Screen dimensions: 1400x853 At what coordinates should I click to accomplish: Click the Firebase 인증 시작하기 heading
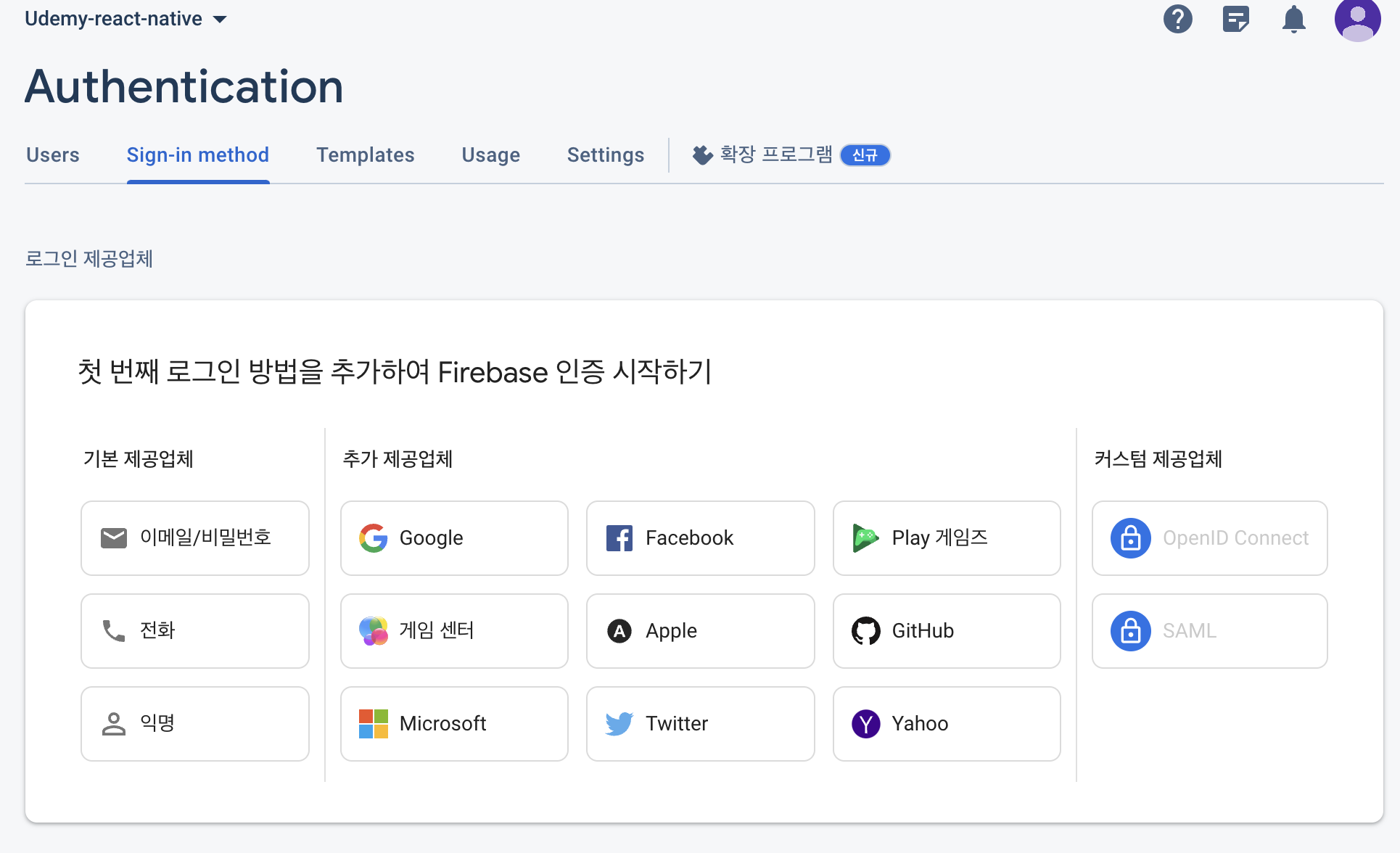tap(575, 373)
